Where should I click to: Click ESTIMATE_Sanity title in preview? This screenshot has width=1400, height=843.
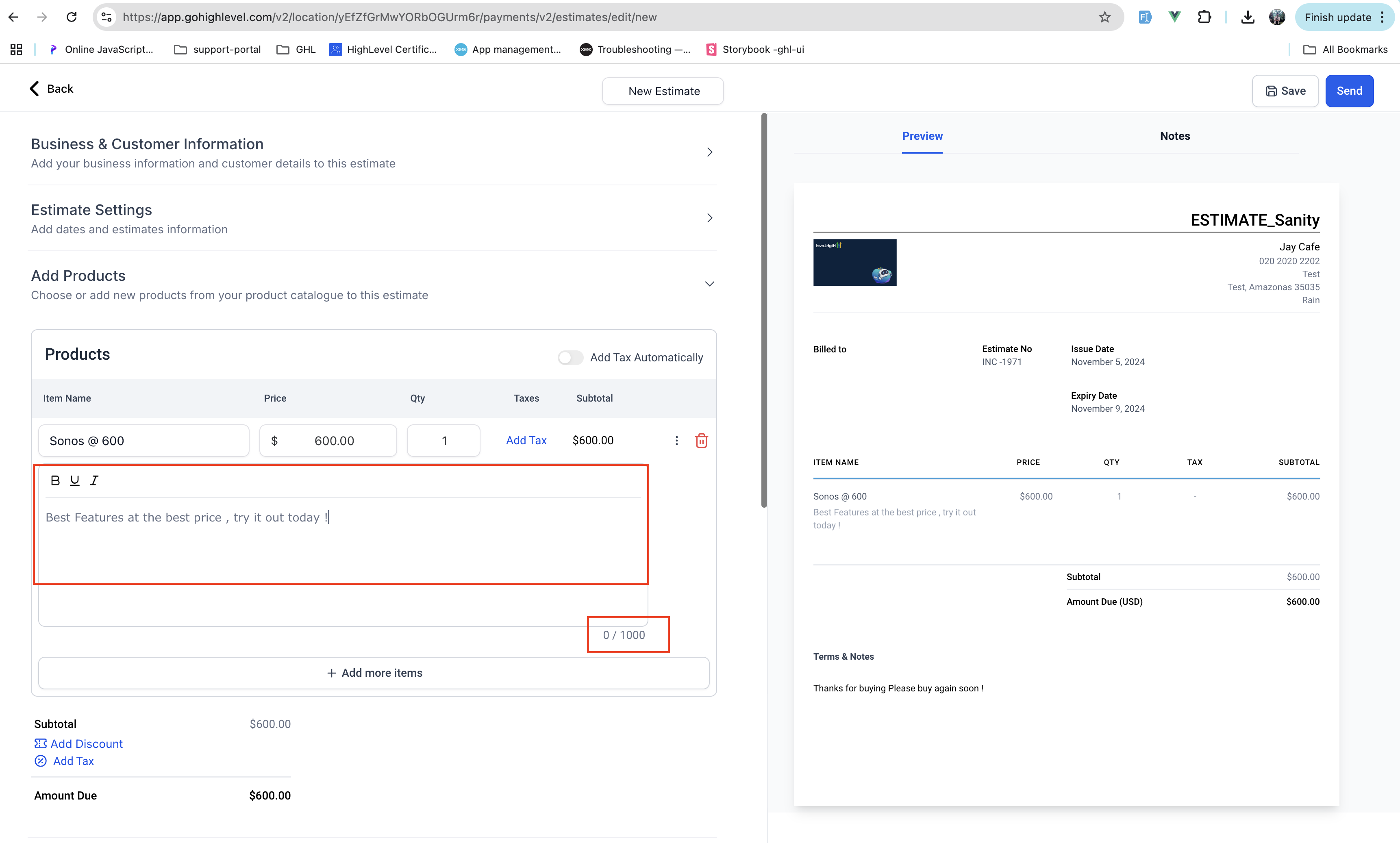coord(1254,220)
